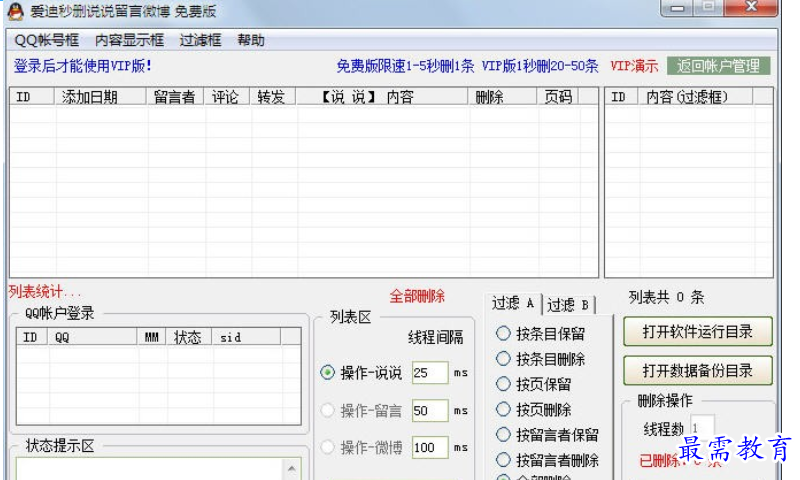Open the 帮助 menu
The image size is (800, 480).
click(251, 40)
